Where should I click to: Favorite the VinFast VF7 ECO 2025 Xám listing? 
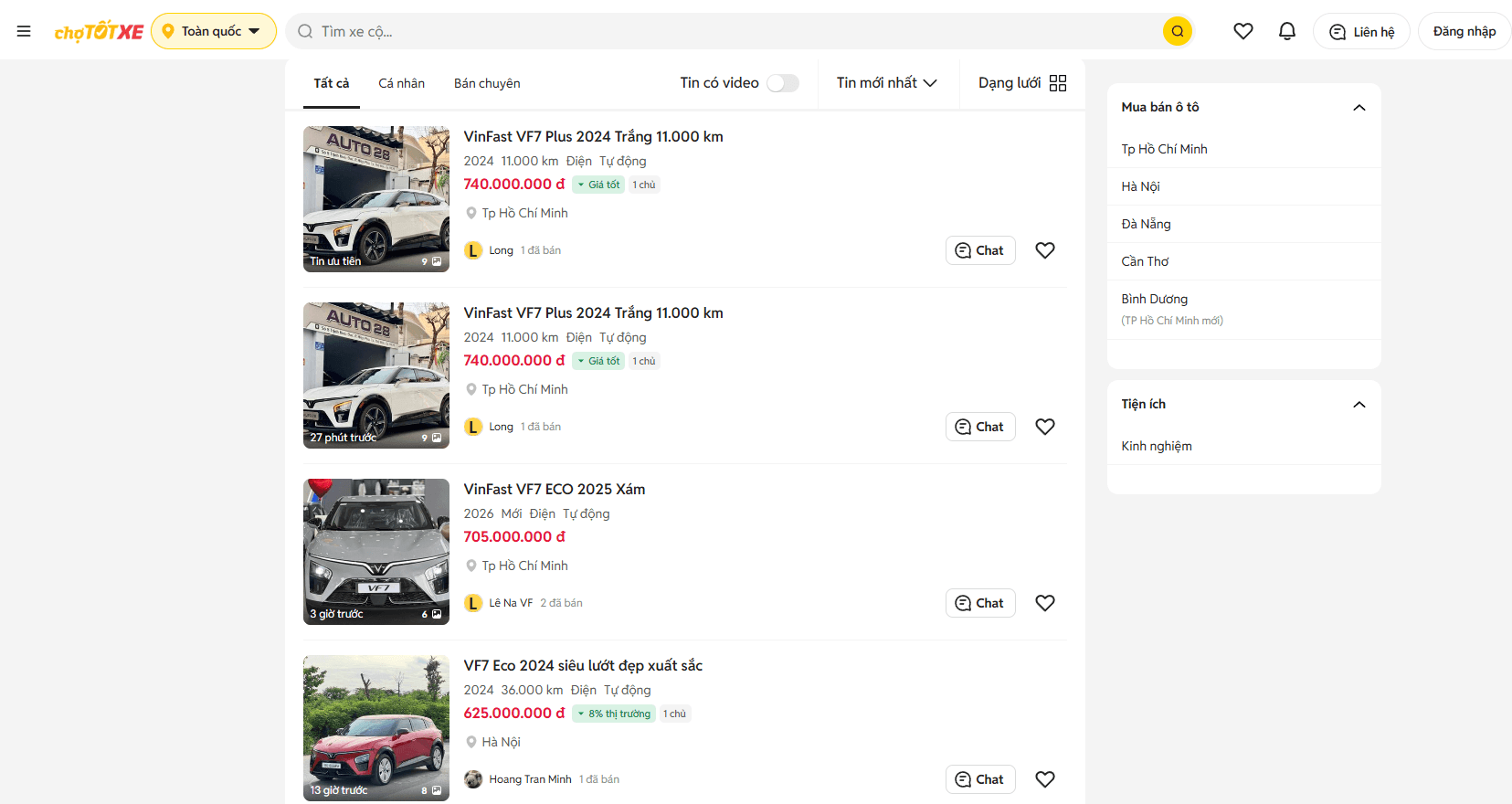point(1045,603)
